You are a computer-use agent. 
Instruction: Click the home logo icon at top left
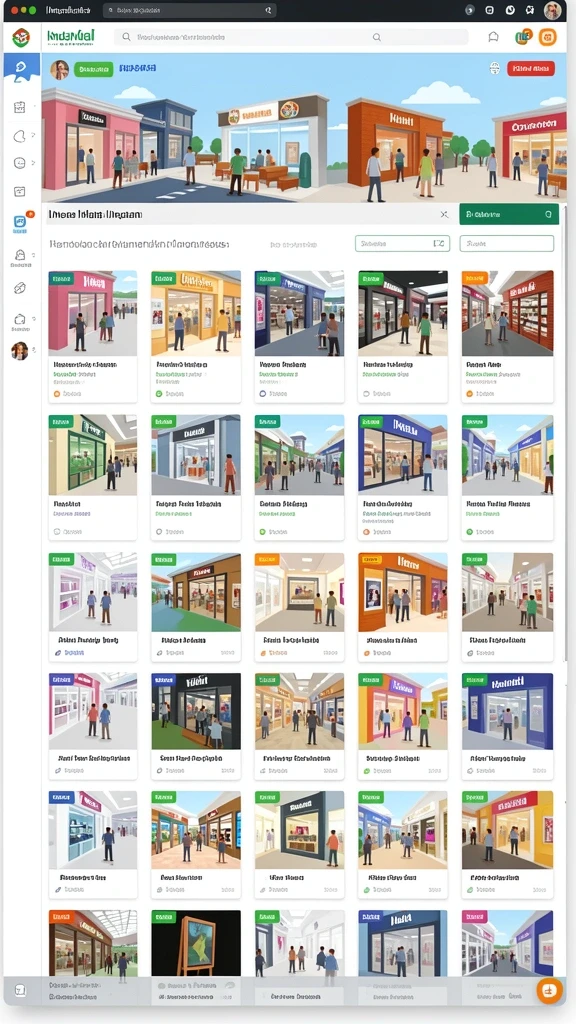(21, 37)
